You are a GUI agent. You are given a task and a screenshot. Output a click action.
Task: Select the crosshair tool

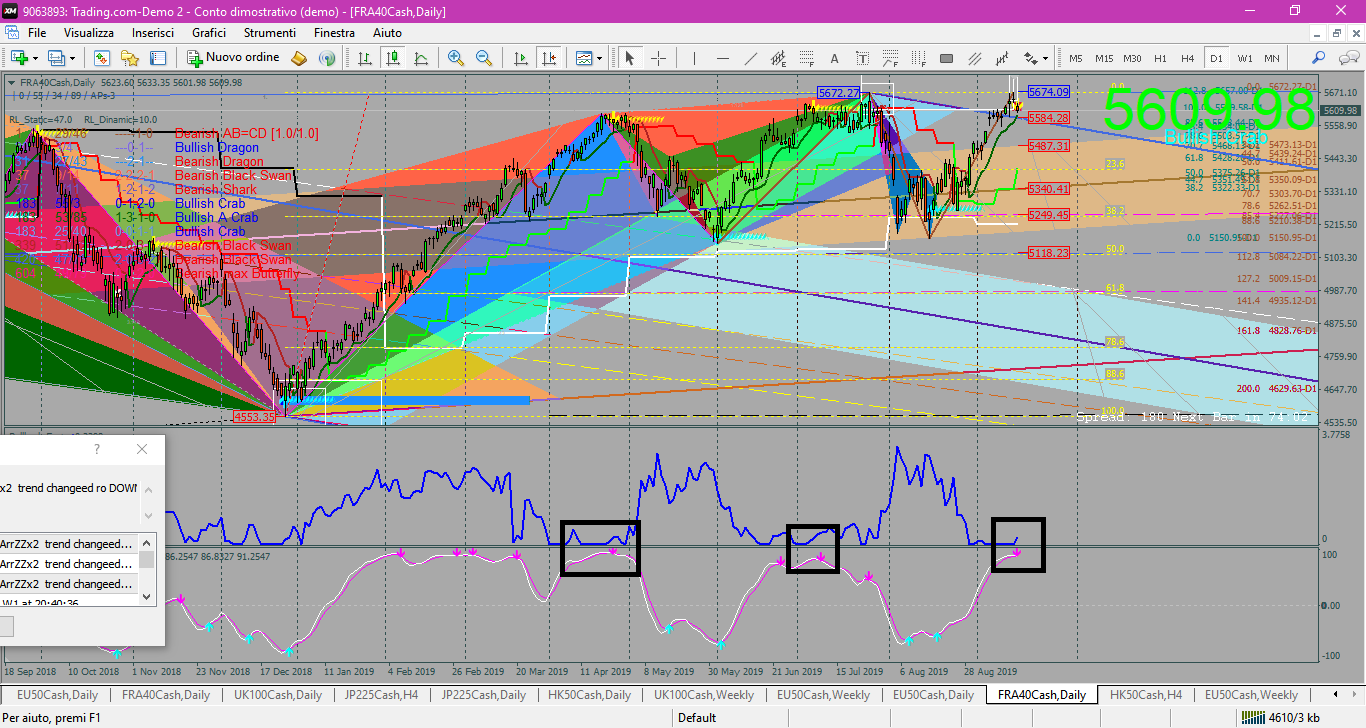(658, 58)
